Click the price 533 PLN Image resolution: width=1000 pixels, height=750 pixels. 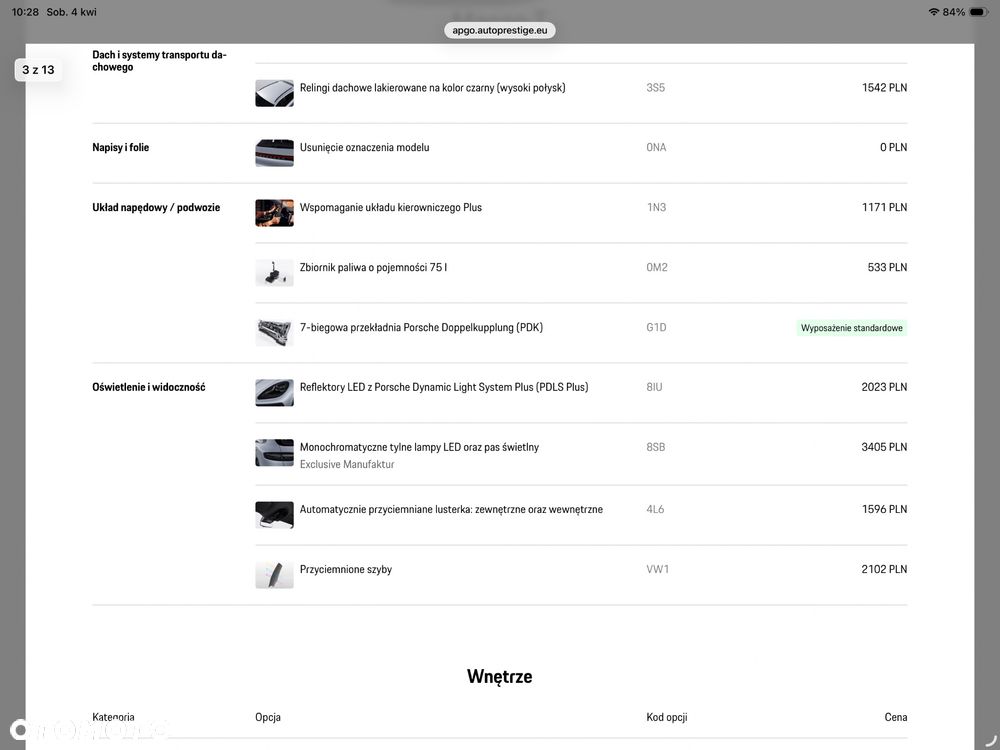pos(887,267)
